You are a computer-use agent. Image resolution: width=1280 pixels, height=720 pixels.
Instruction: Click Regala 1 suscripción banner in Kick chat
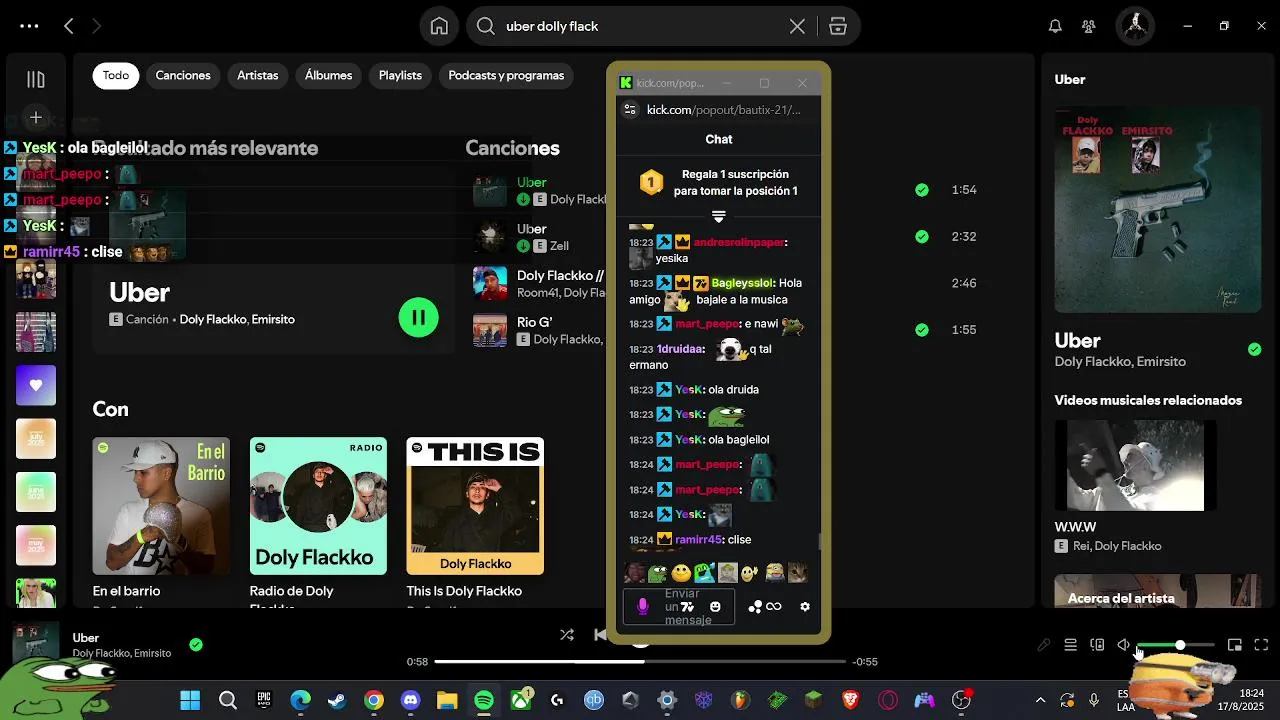pos(719,182)
